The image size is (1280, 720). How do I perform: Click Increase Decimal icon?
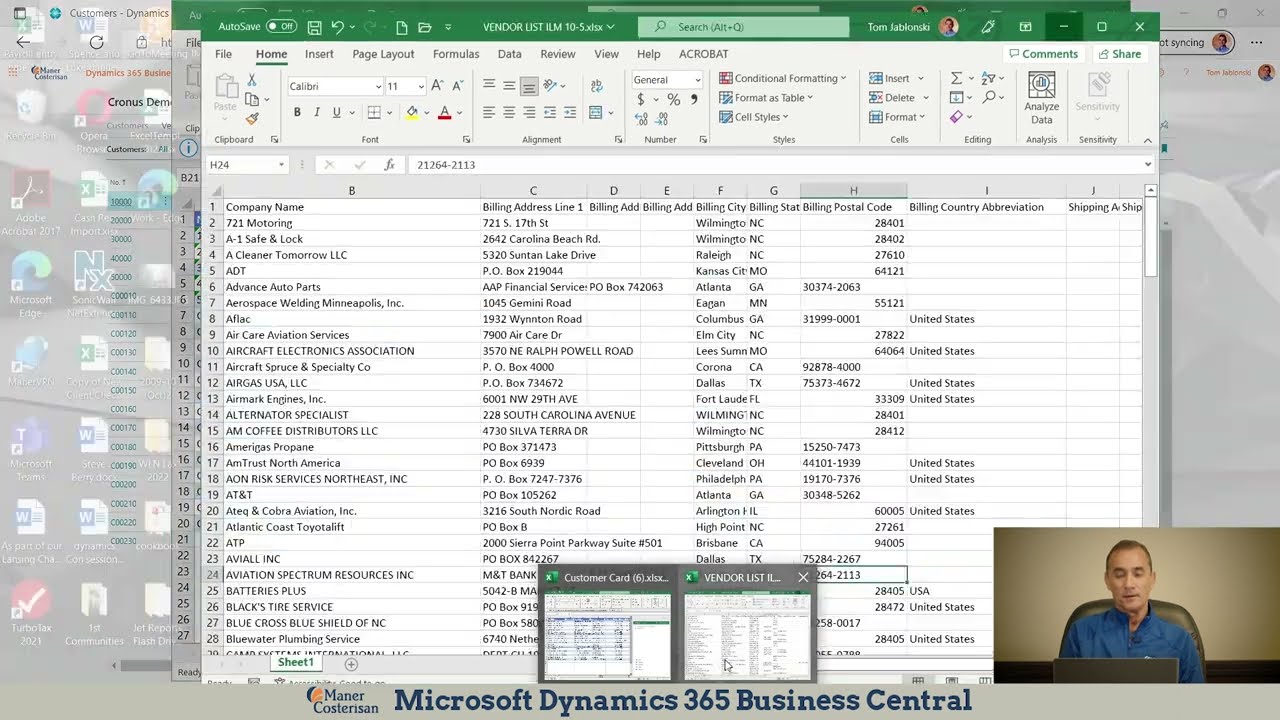(641, 118)
